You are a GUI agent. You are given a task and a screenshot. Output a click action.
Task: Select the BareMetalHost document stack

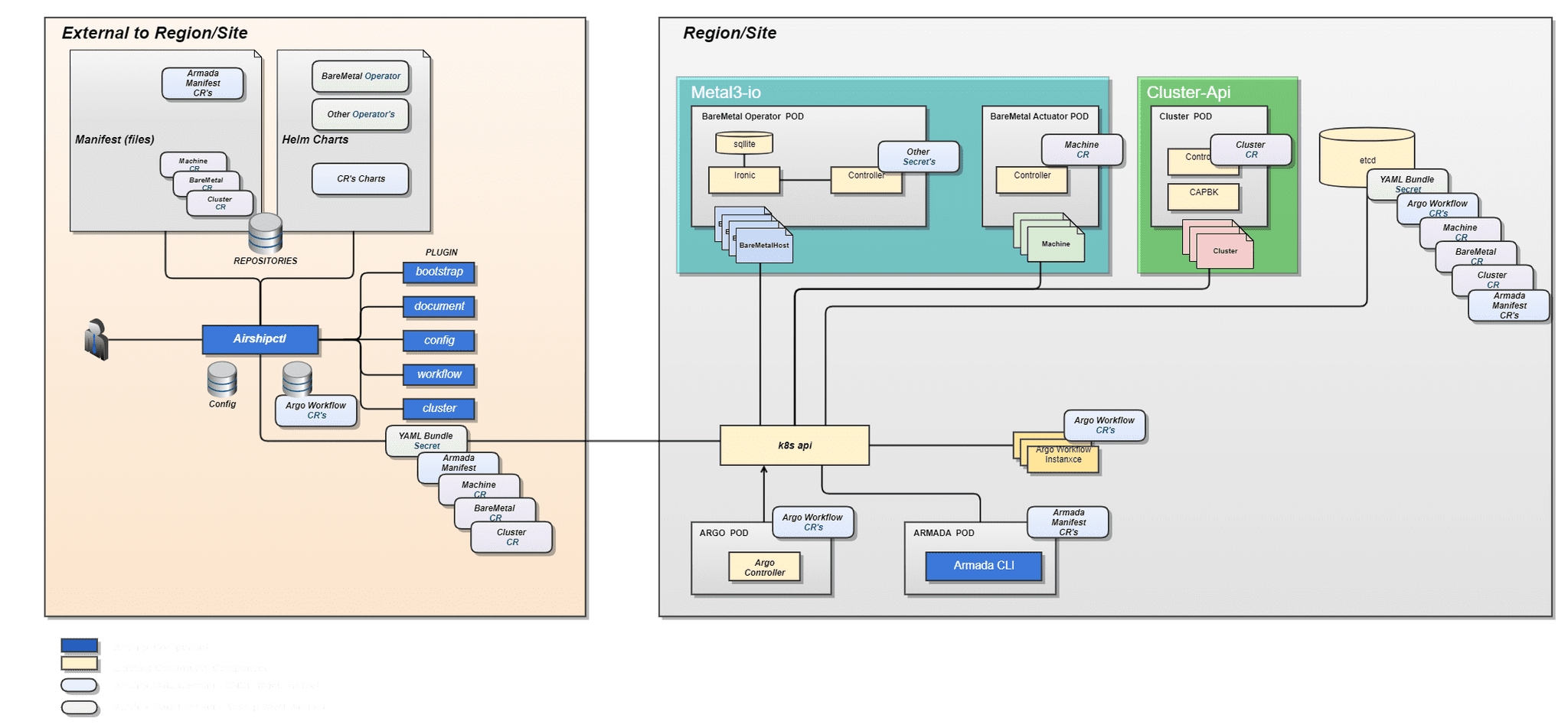point(754,234)
